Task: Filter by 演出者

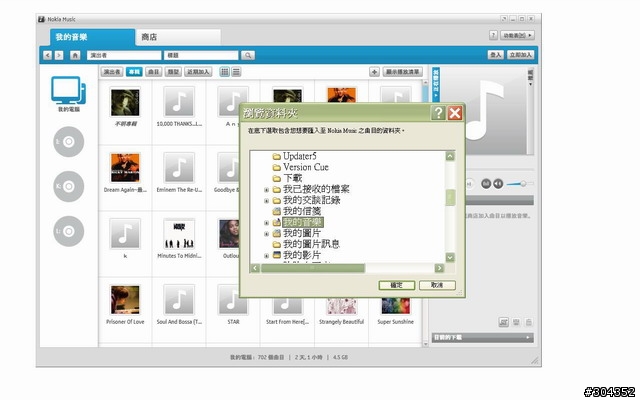Action: 112,72
